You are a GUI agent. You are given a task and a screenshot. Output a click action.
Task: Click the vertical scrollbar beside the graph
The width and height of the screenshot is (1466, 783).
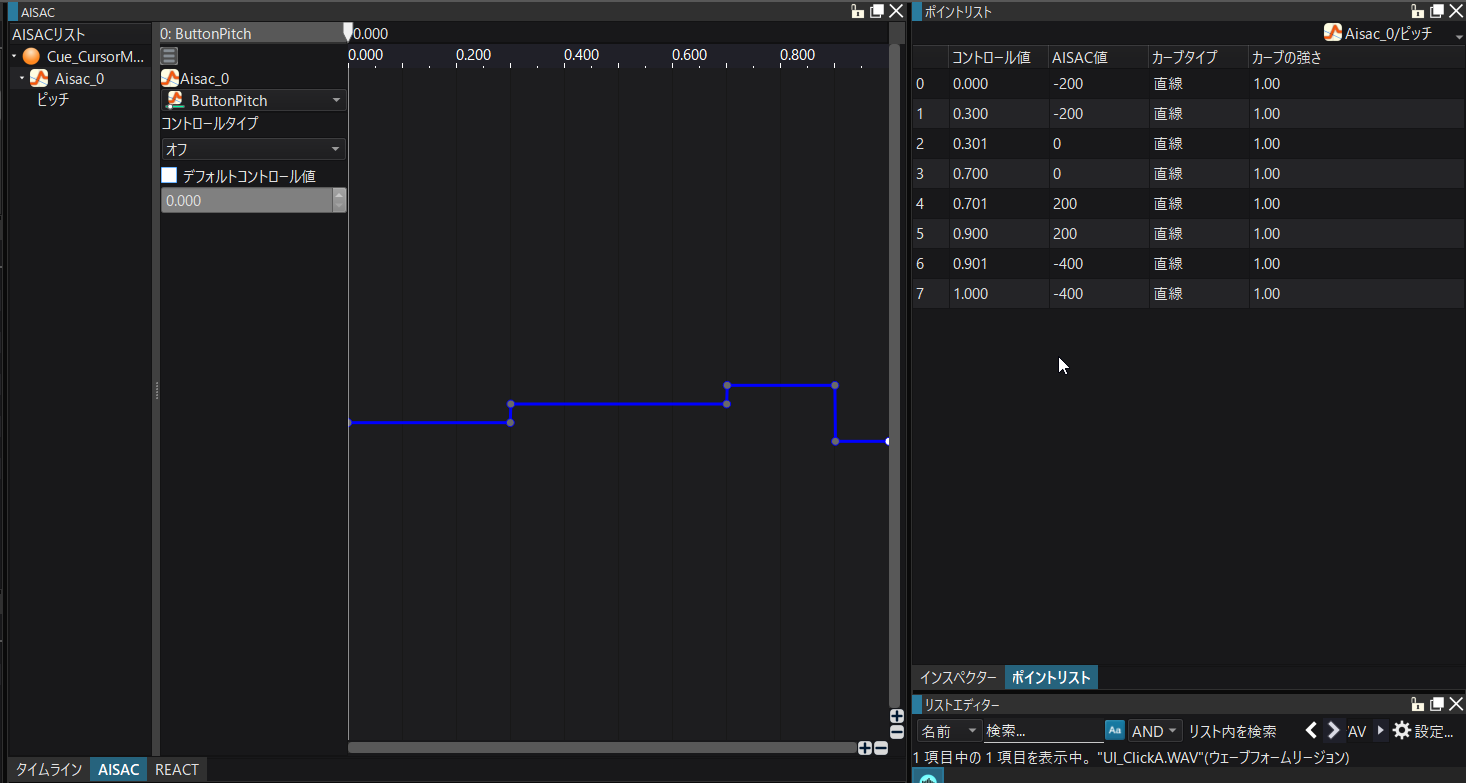point(894,375)
